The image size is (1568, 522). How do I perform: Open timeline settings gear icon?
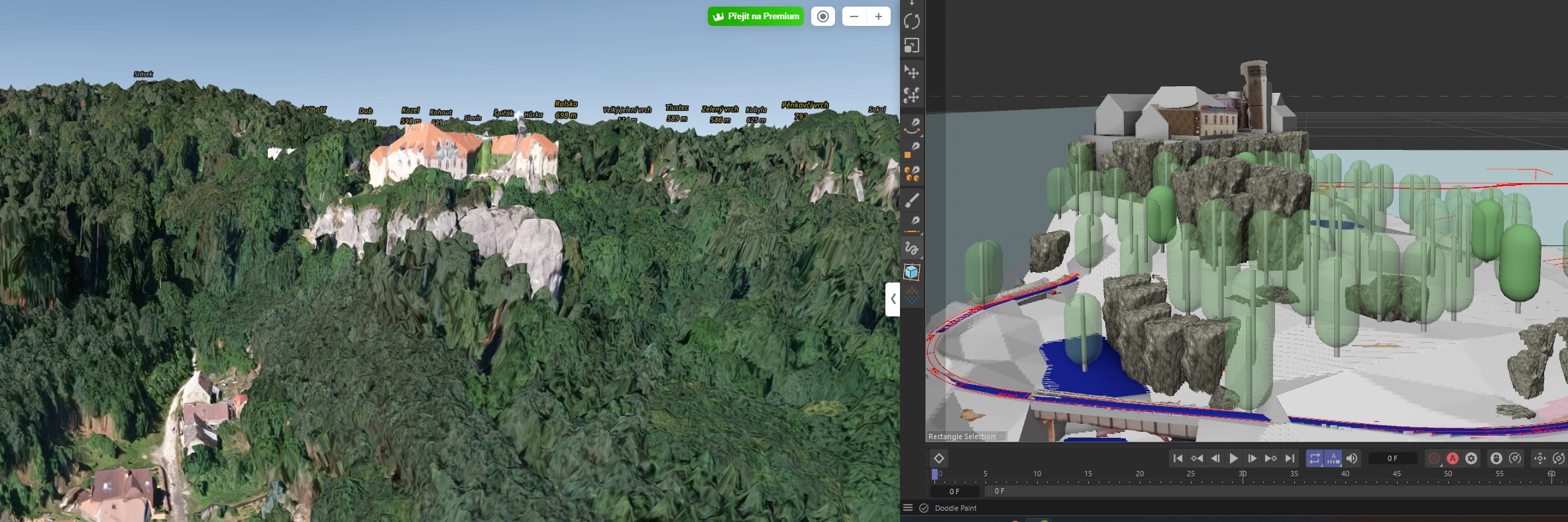click(1471, 458)
